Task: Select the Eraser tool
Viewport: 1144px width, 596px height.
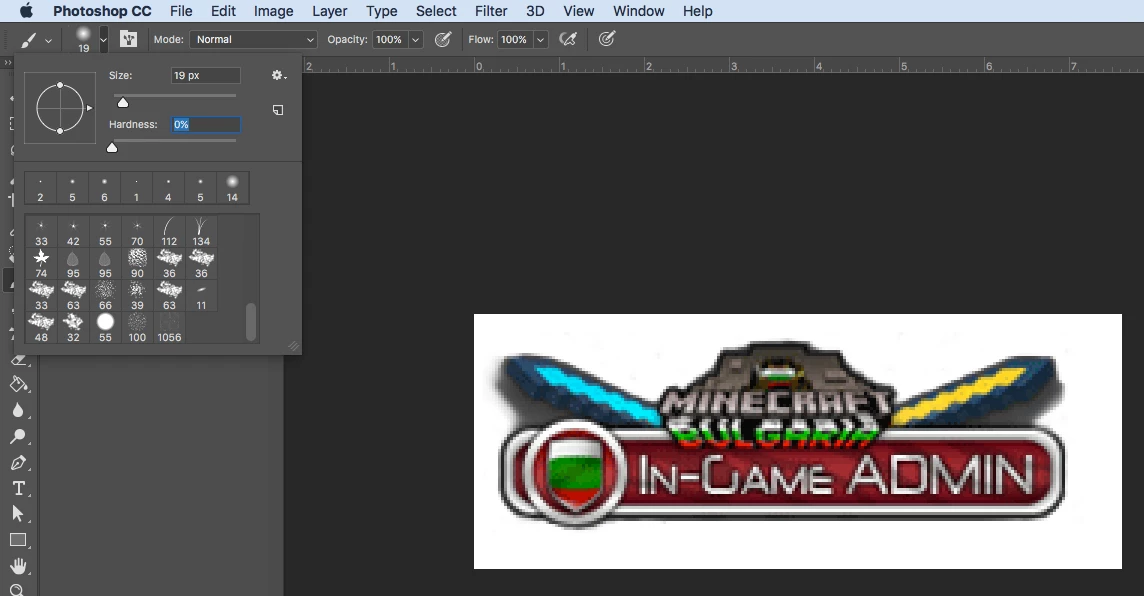Action: pyautogui.click(x=18, y=360)
